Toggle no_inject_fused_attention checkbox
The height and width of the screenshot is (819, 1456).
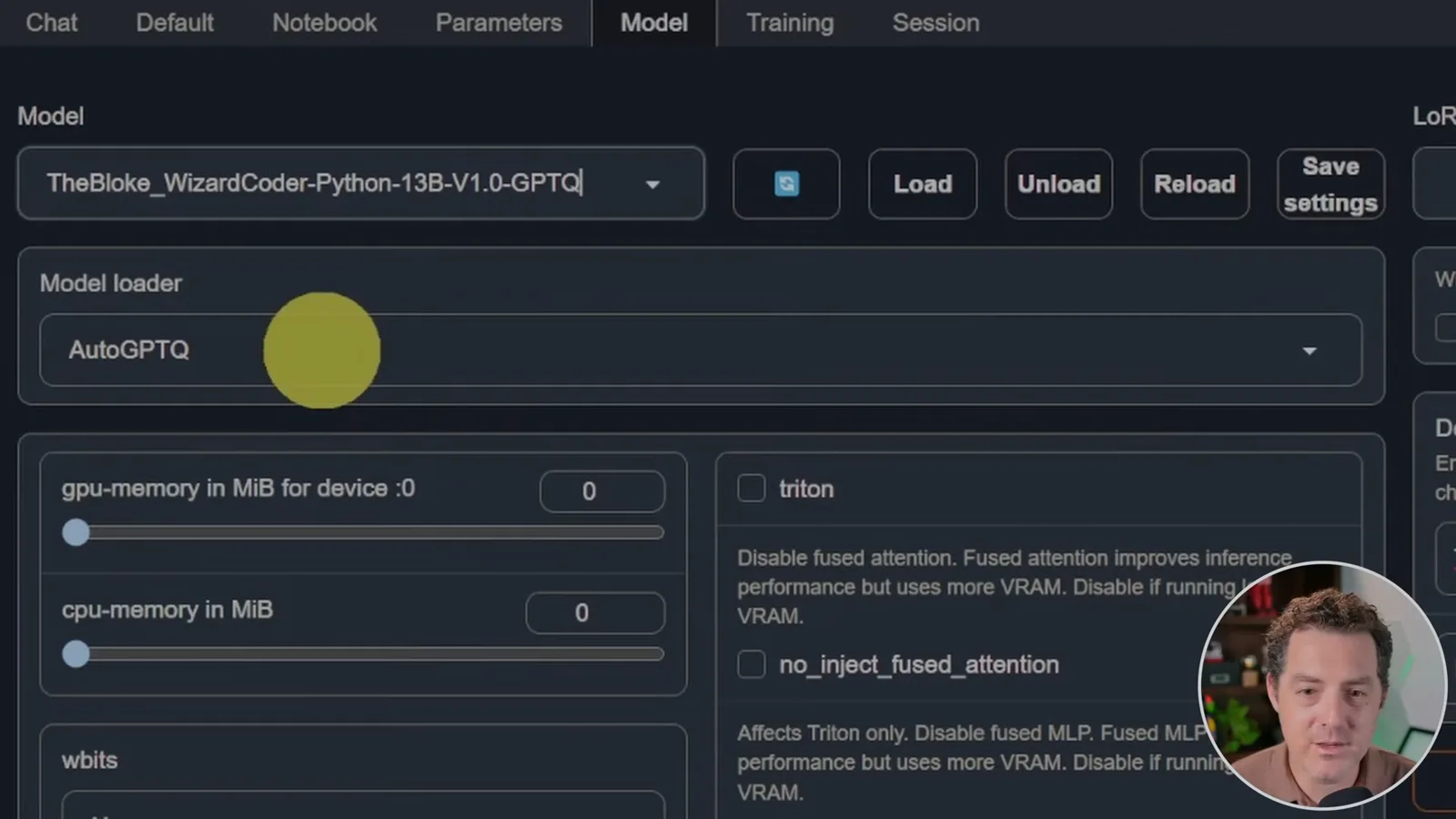(x=752, y=664)
